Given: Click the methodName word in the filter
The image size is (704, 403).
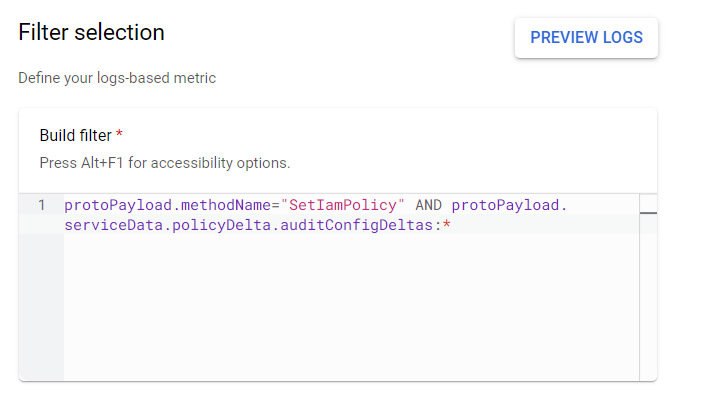Looking at the screenshot, I should click(232, 205).
